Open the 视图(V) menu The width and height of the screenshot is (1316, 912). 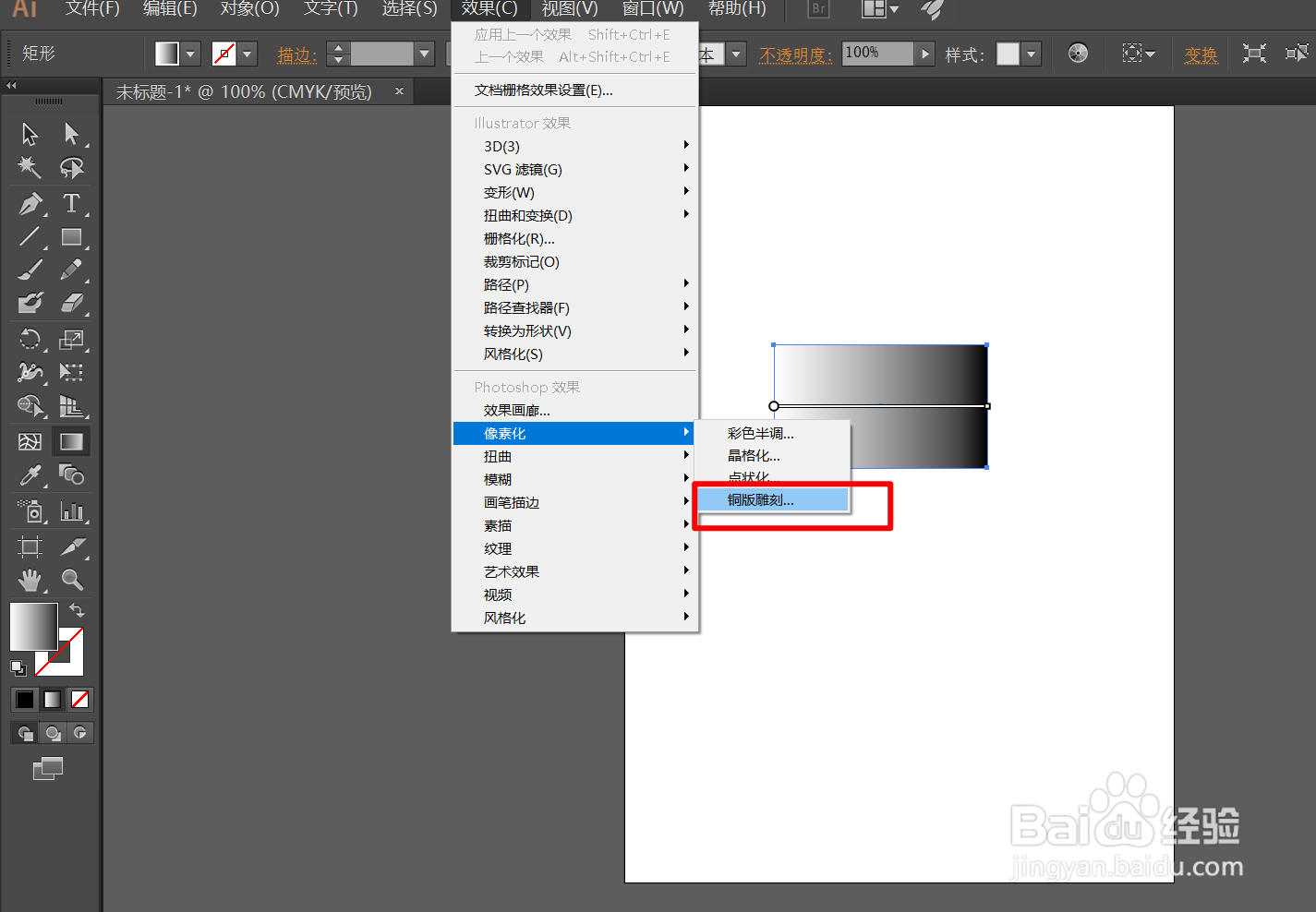(569, 10)
